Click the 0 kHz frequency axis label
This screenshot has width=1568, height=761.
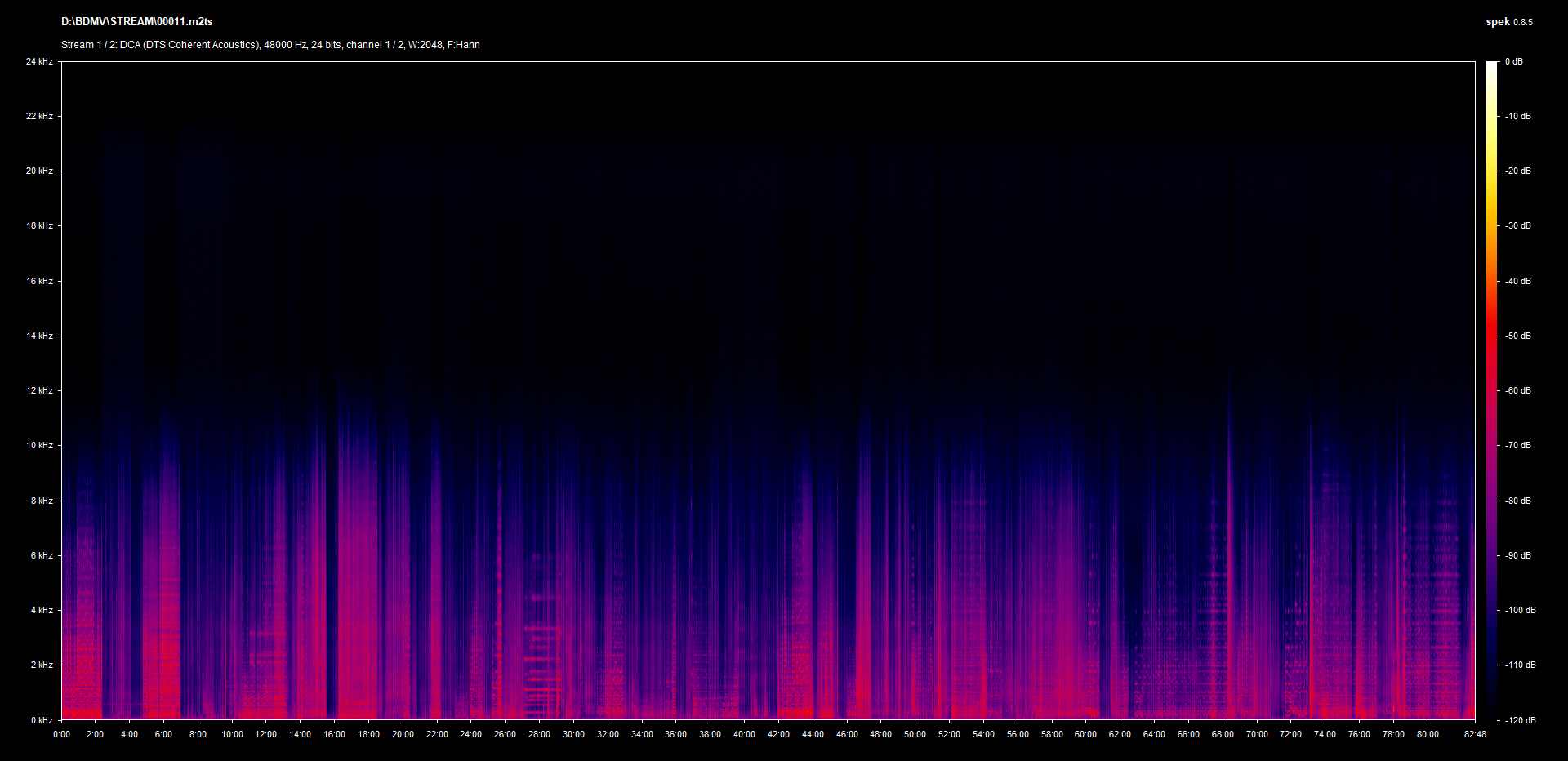[x=42, y=720]
